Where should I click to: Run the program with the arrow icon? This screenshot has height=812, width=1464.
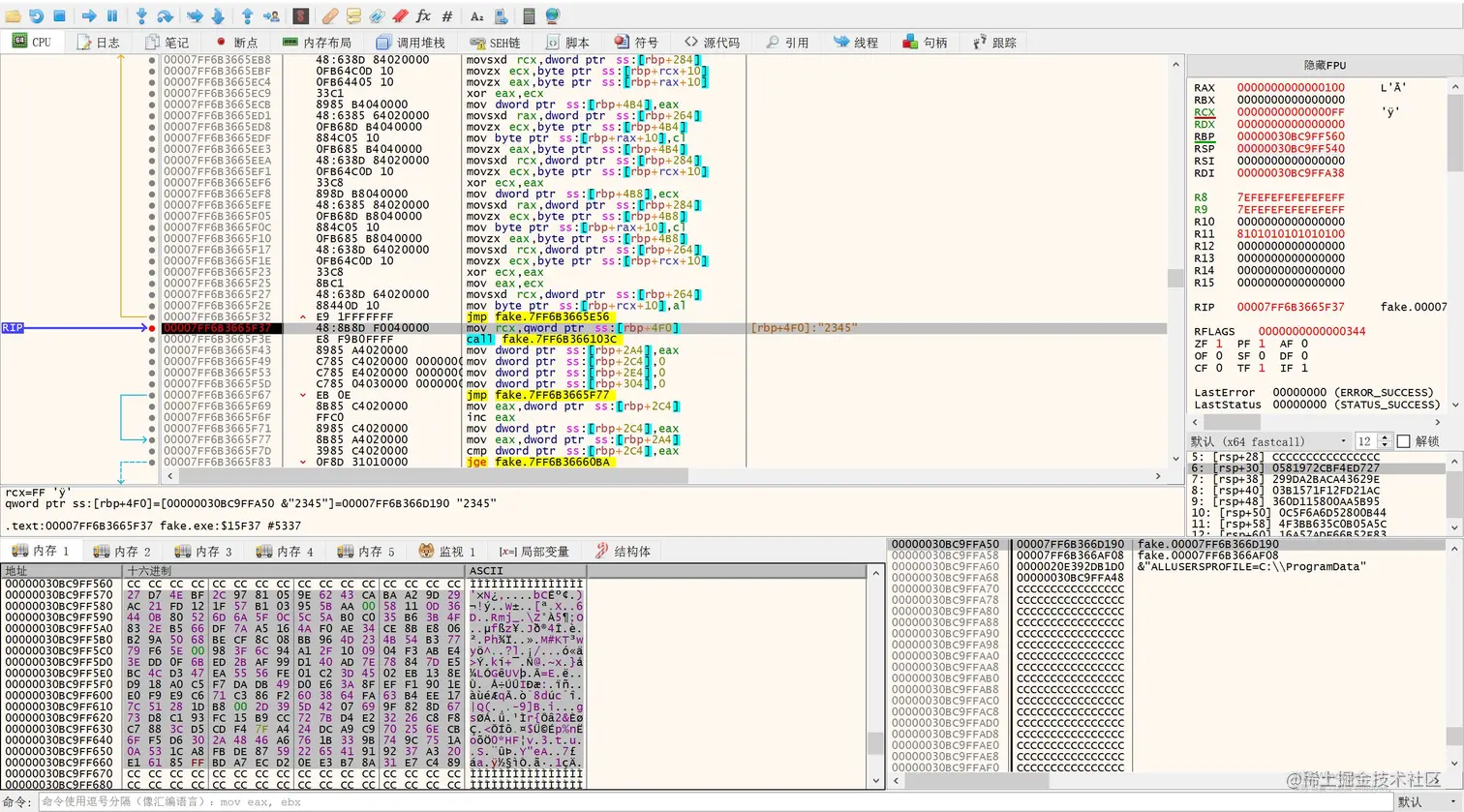pyautogui.click(x=89, y=16)
